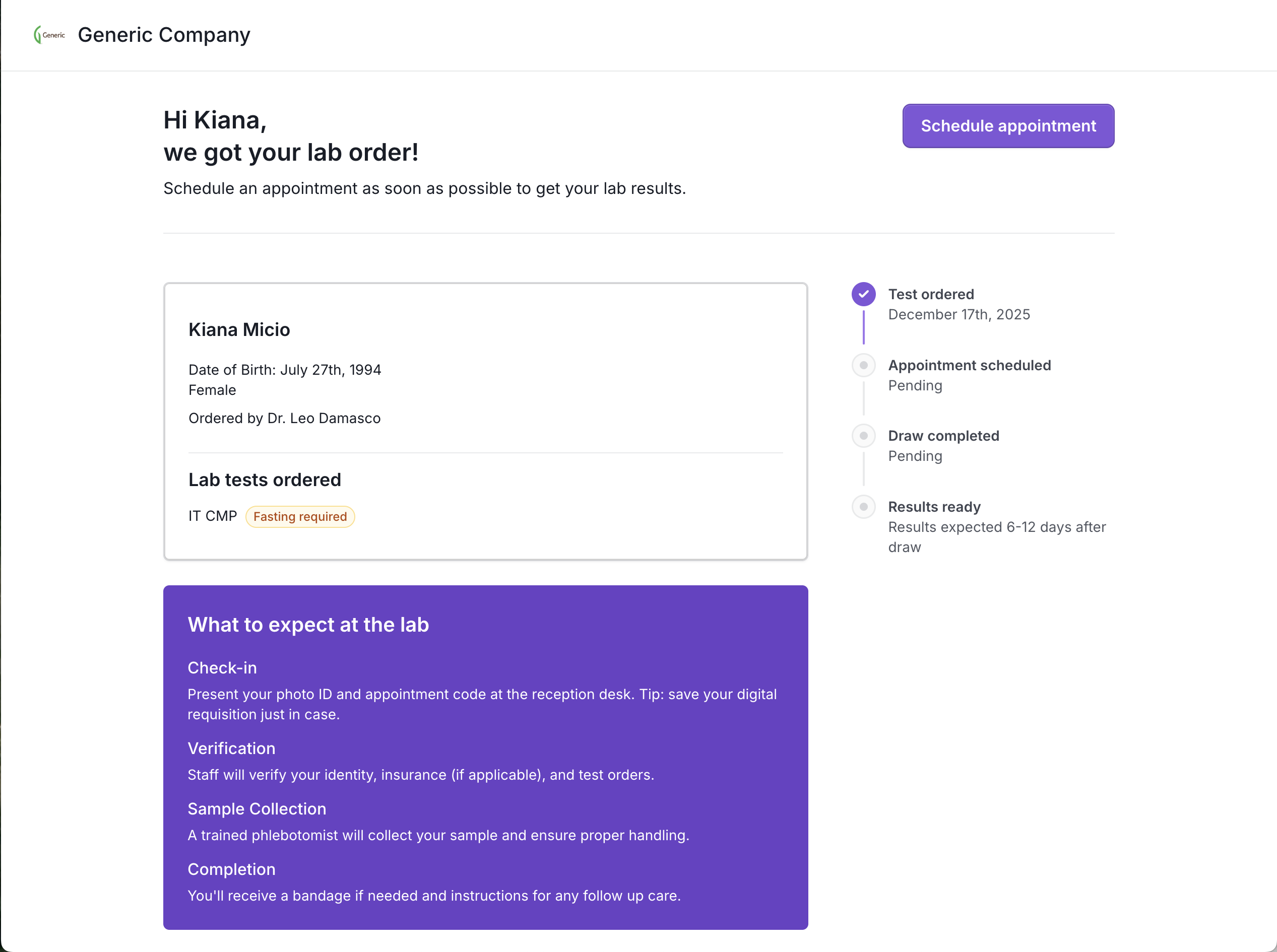This screenshot has width=1277, height=952.
Task: Click the Draw completed pending step circle
Action: (x=863, y=436)
